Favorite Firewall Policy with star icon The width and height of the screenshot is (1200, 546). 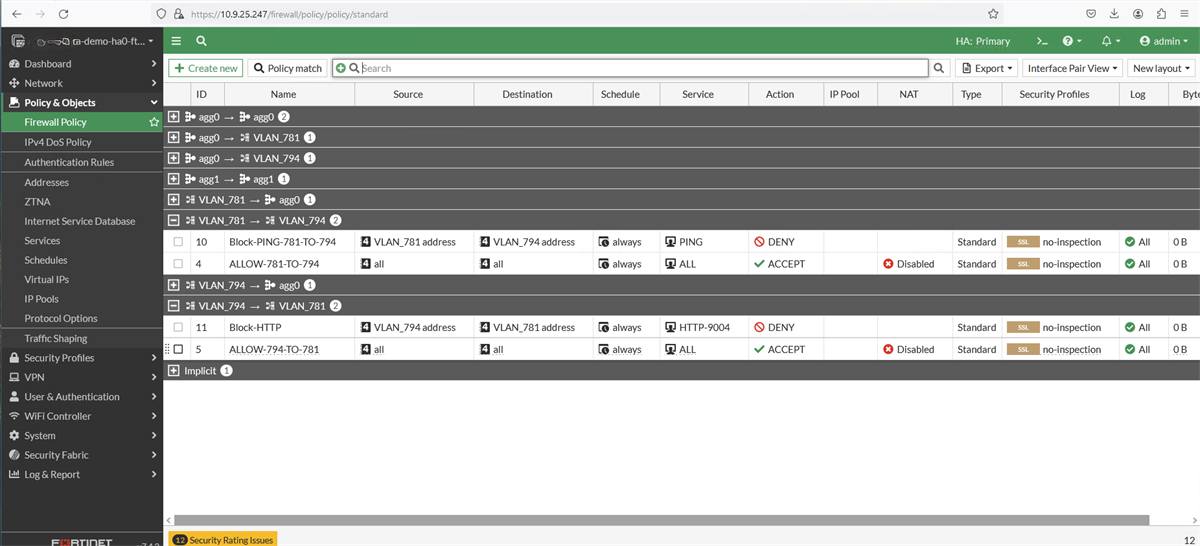tap(154, 122)
